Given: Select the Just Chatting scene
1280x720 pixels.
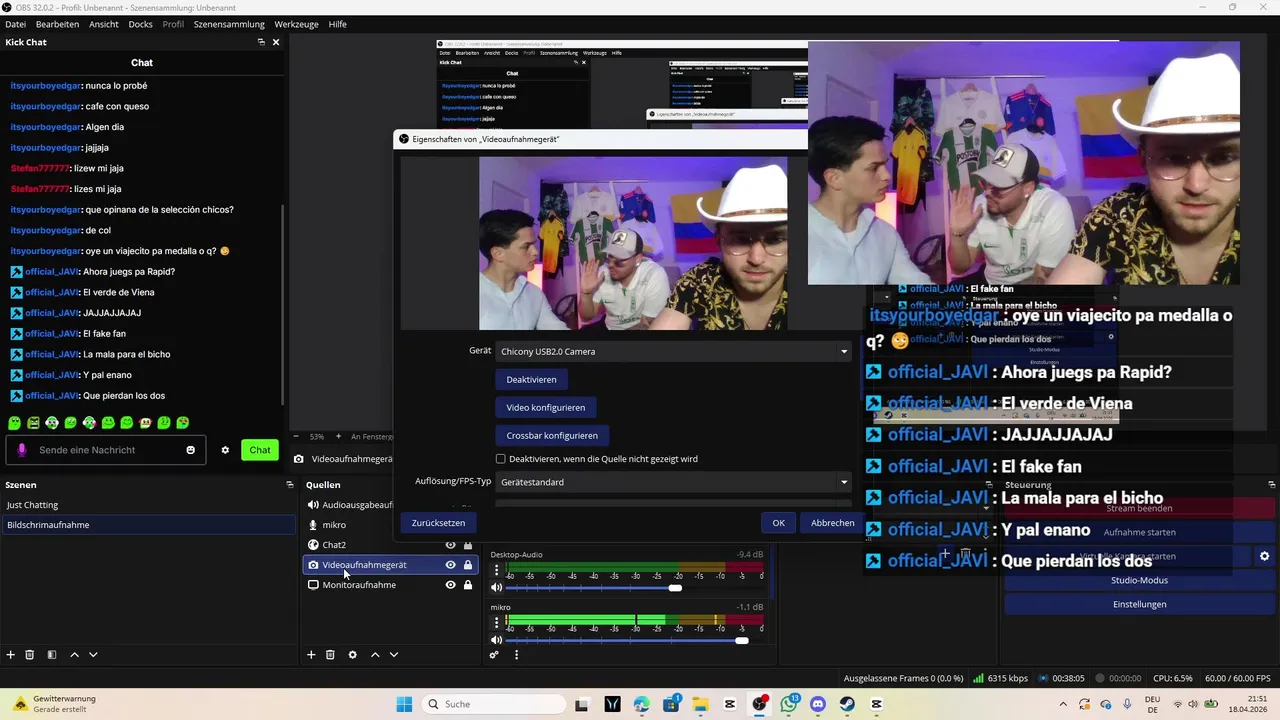Looking at the screenshot, I should (148, 505).
